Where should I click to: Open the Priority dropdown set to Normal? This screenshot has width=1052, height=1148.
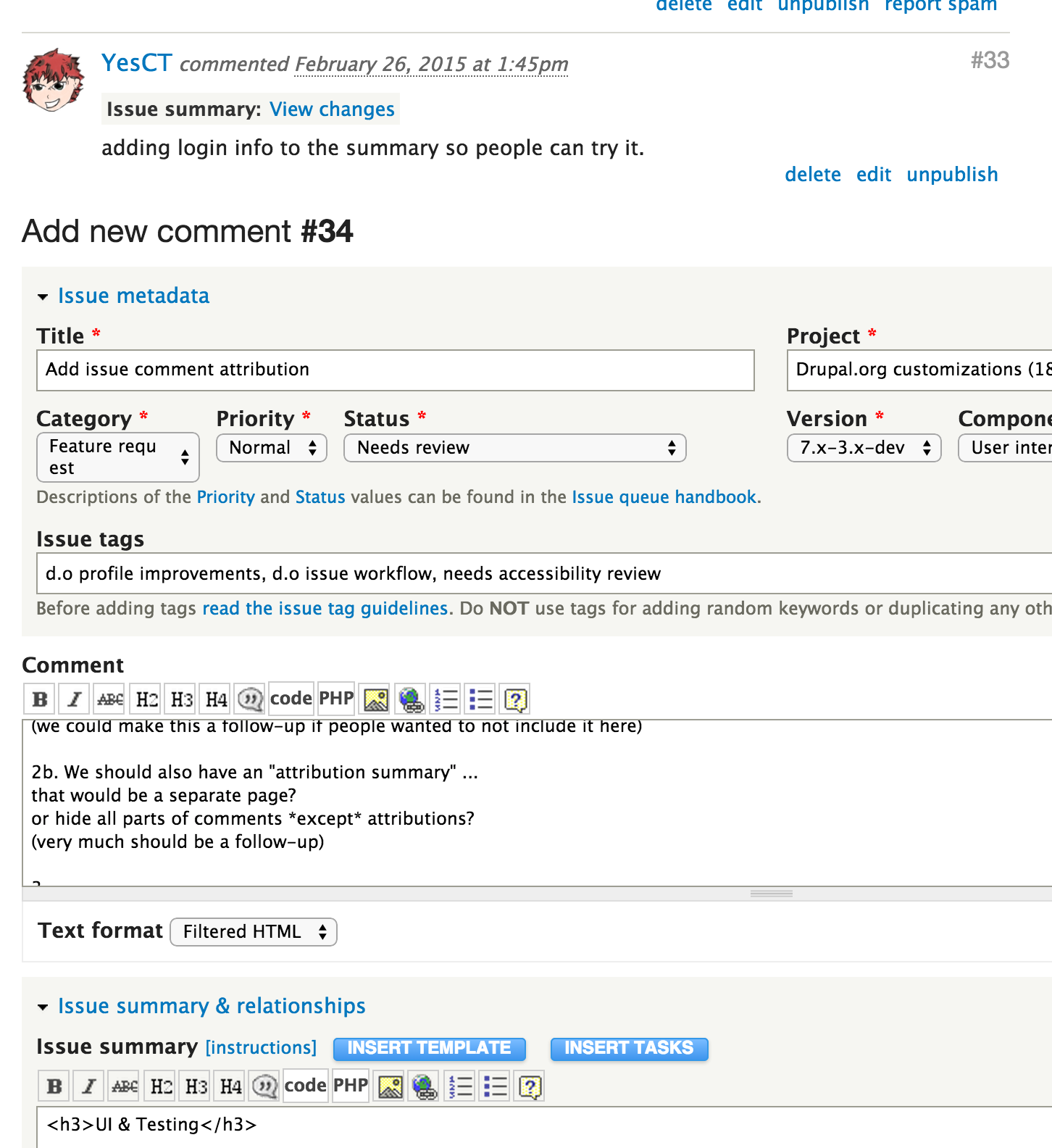tap(272, 448)
